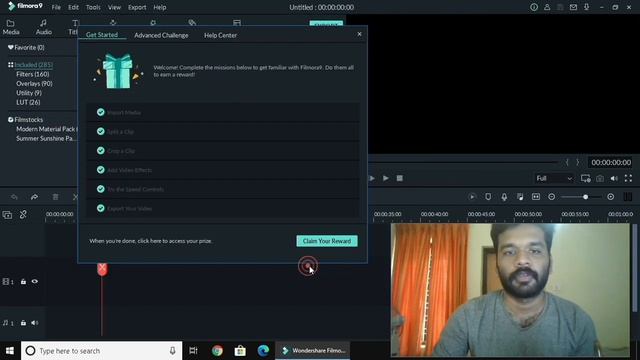The image size is (640, 360).
Task: Click the mark-in left brace icon
Action: (567, 162)
